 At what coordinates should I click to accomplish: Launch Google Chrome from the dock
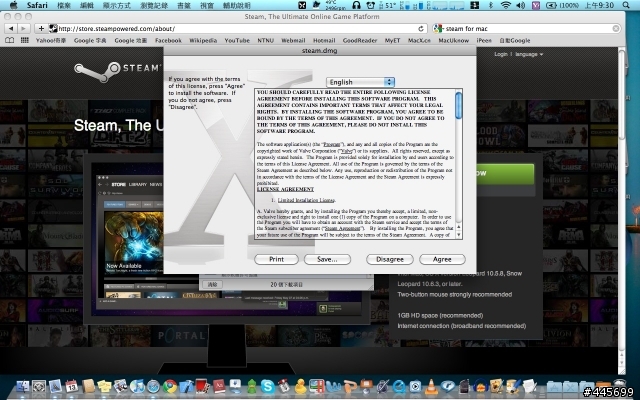[170, 386]
